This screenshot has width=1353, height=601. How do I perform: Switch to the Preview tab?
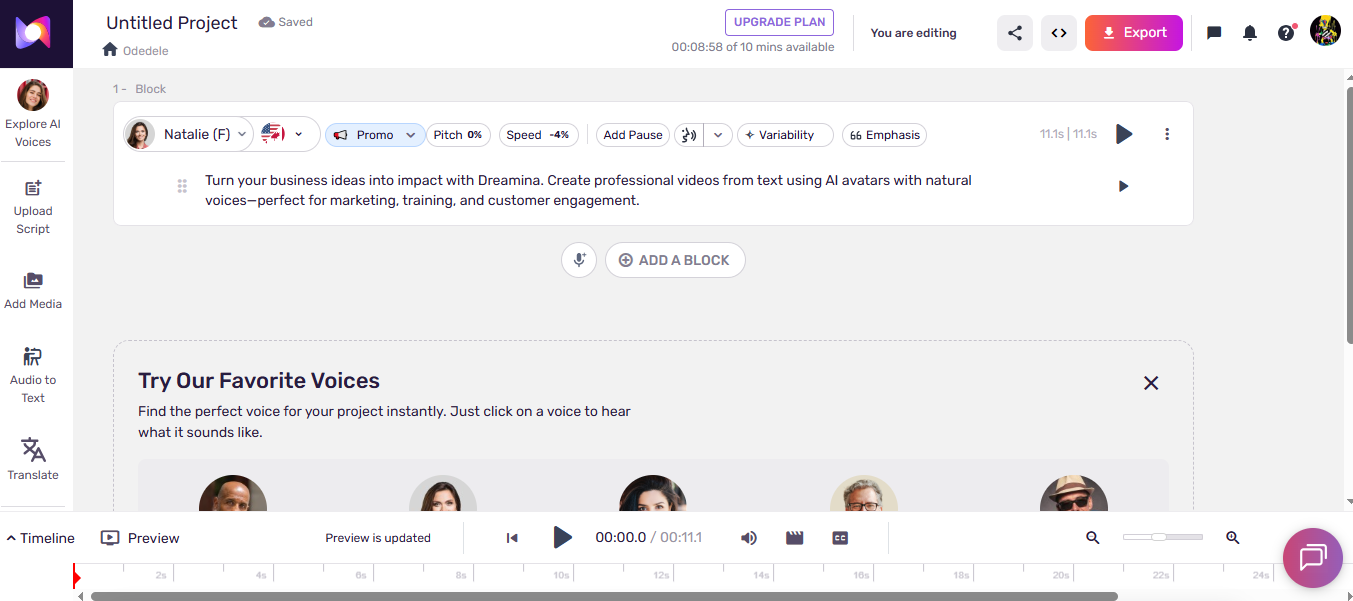tap(139, 537)
